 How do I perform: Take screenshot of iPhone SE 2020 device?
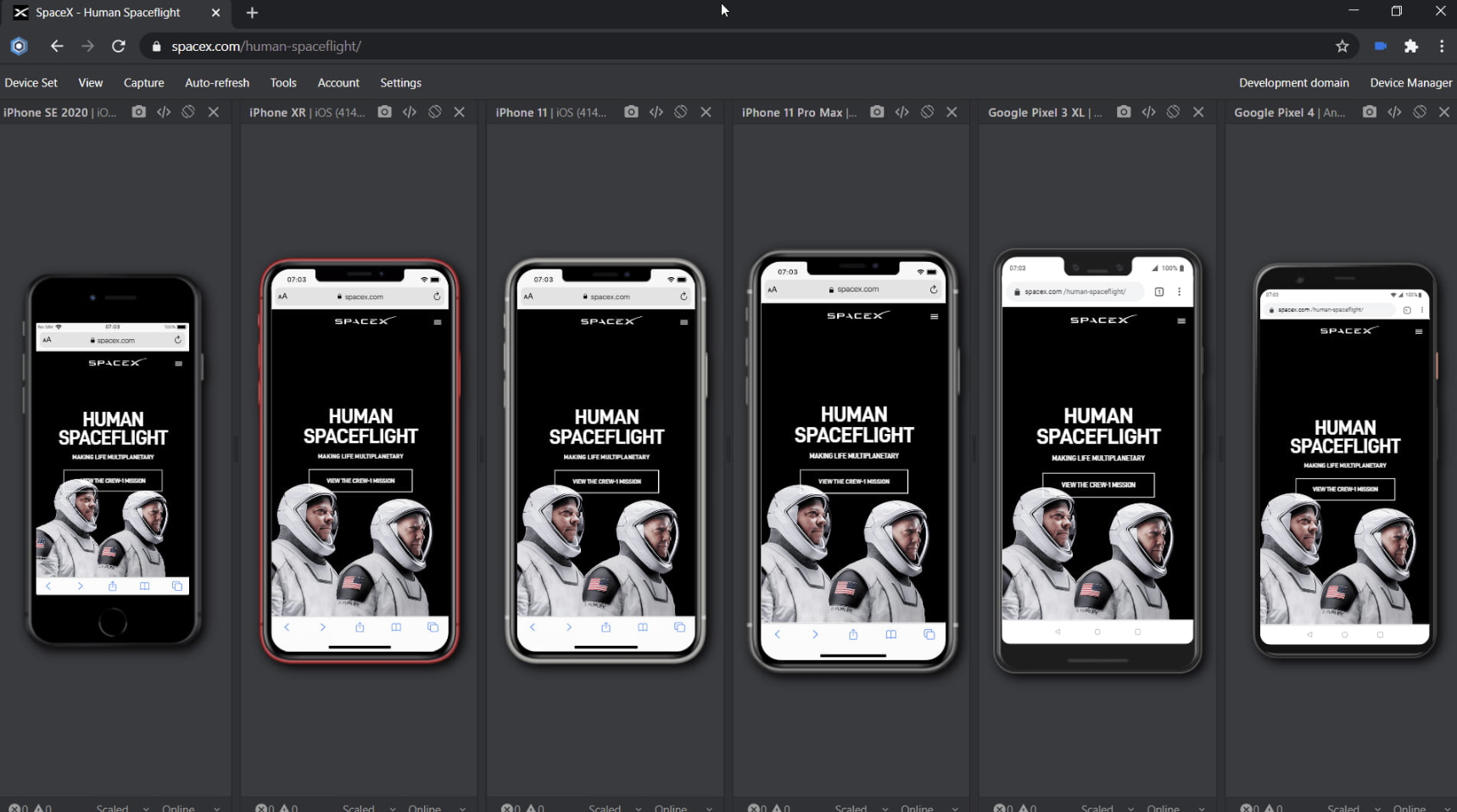[139, 112]
